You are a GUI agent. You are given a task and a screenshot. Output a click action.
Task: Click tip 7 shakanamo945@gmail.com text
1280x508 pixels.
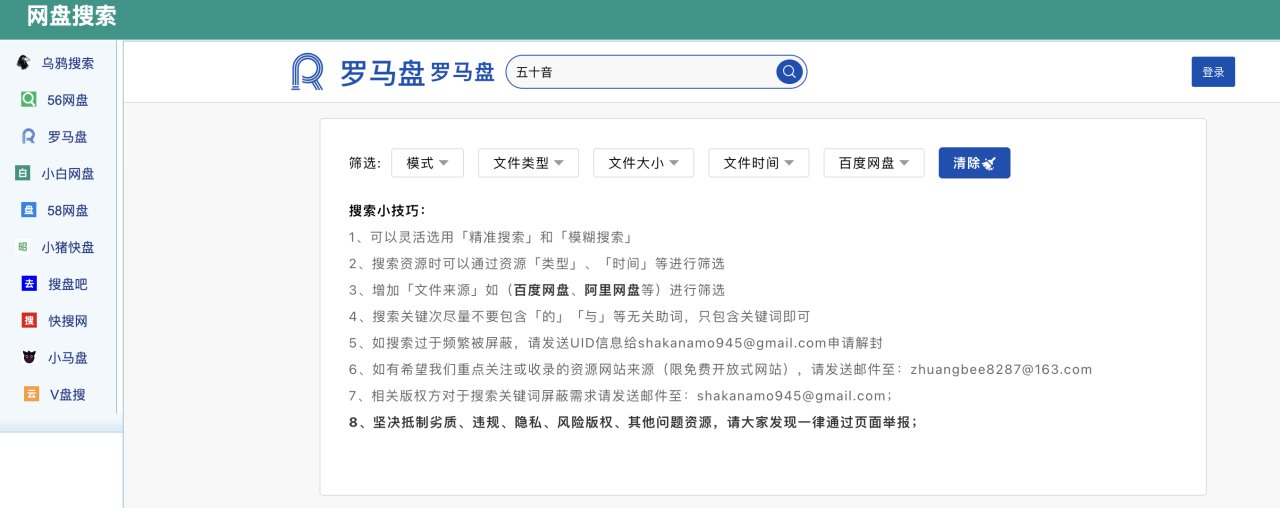pos(792,395)
